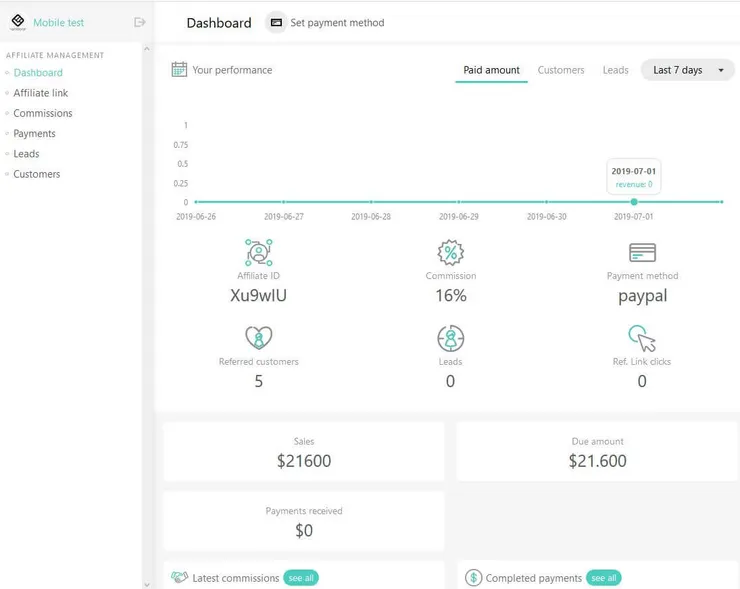Click the Payment method card icon
The image size is (740, 589).
point(642,252)
